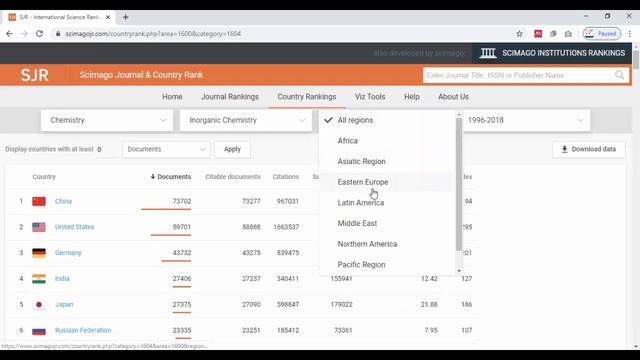Open the 1996-2018 year dropdown
This screenshot has width=640, height=360.
click(526, 120)
